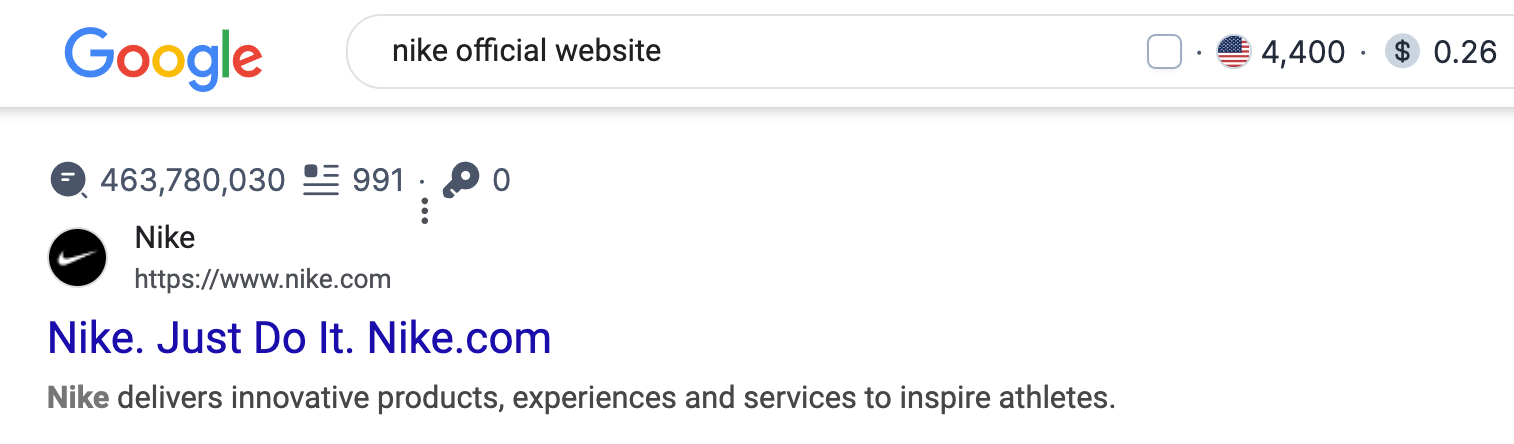Click the US flag volume icon

click(x=1233, y=52)
